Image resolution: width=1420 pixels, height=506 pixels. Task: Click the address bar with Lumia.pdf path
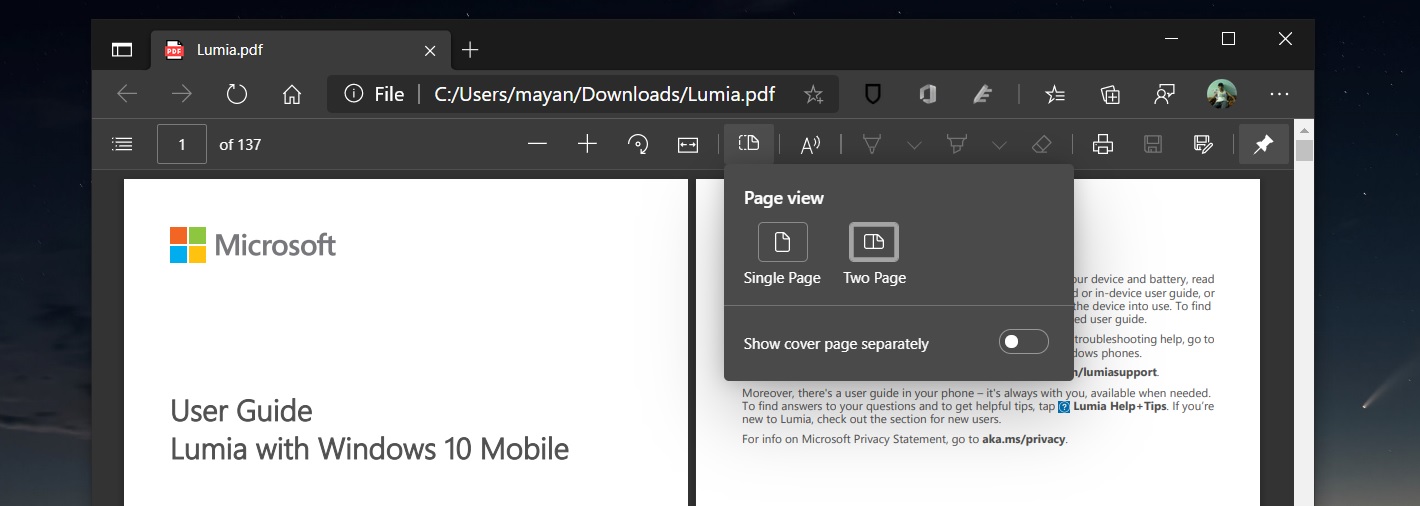(583, 94)
